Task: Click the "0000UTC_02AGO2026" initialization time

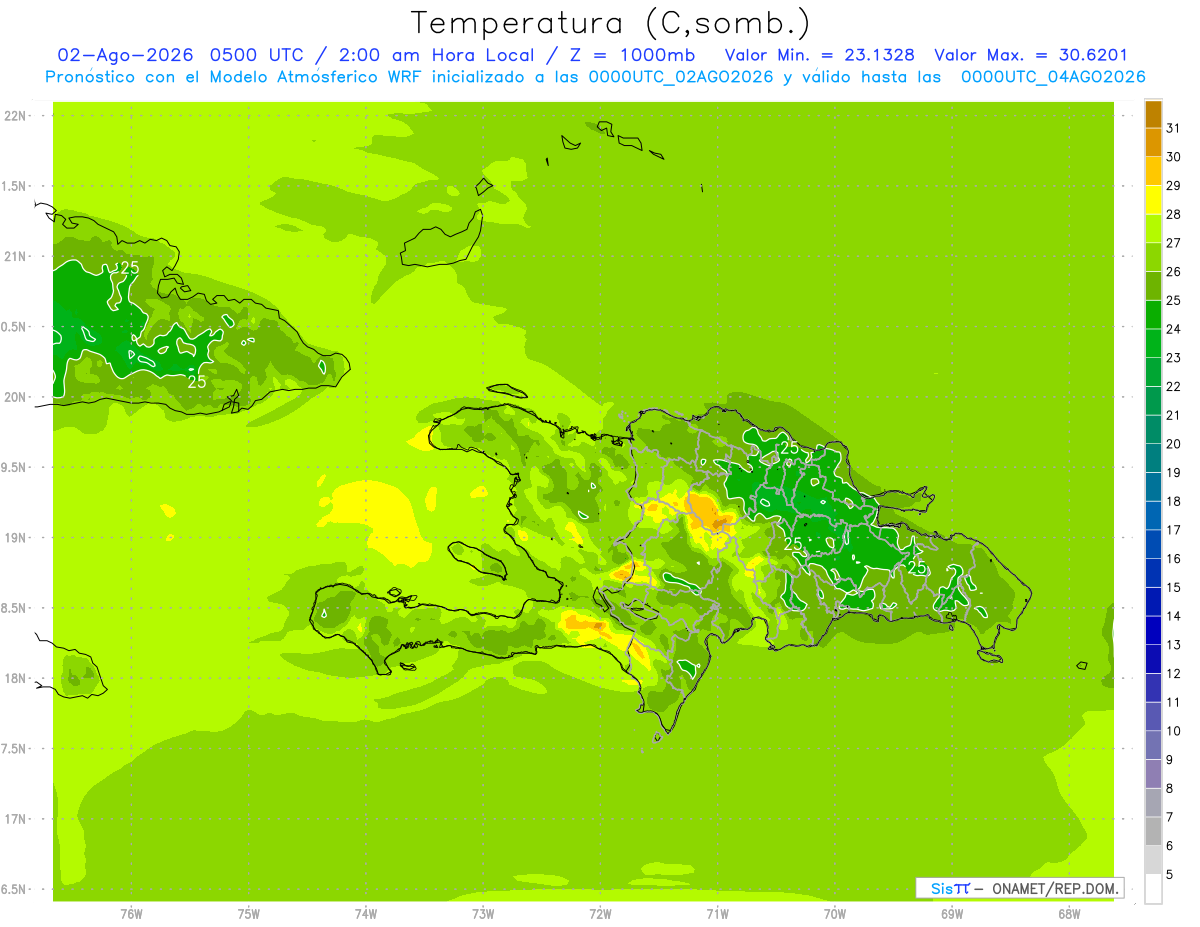Action: click(681, 77)
